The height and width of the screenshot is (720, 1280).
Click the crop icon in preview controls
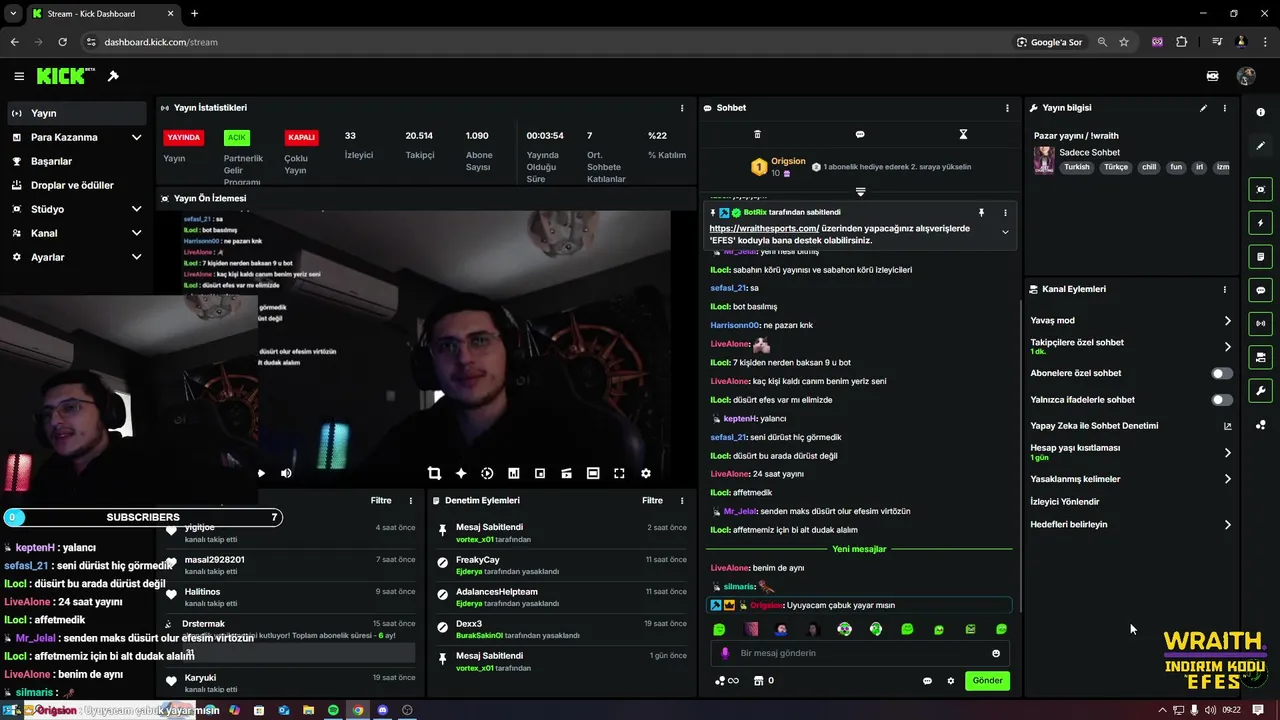[x=434, y=473]
